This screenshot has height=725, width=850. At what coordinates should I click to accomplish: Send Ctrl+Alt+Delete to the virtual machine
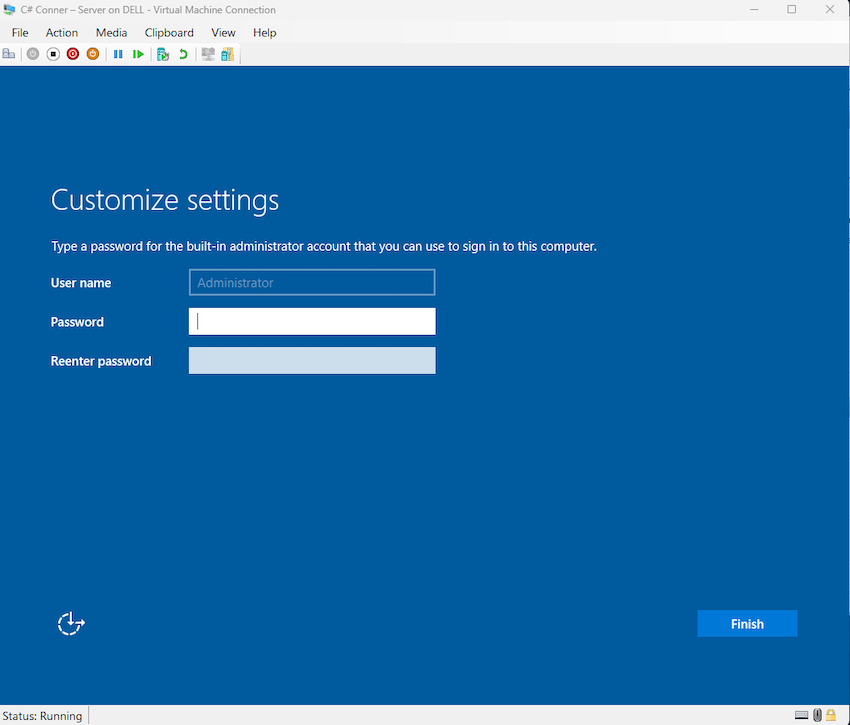[x=8, y=54]
